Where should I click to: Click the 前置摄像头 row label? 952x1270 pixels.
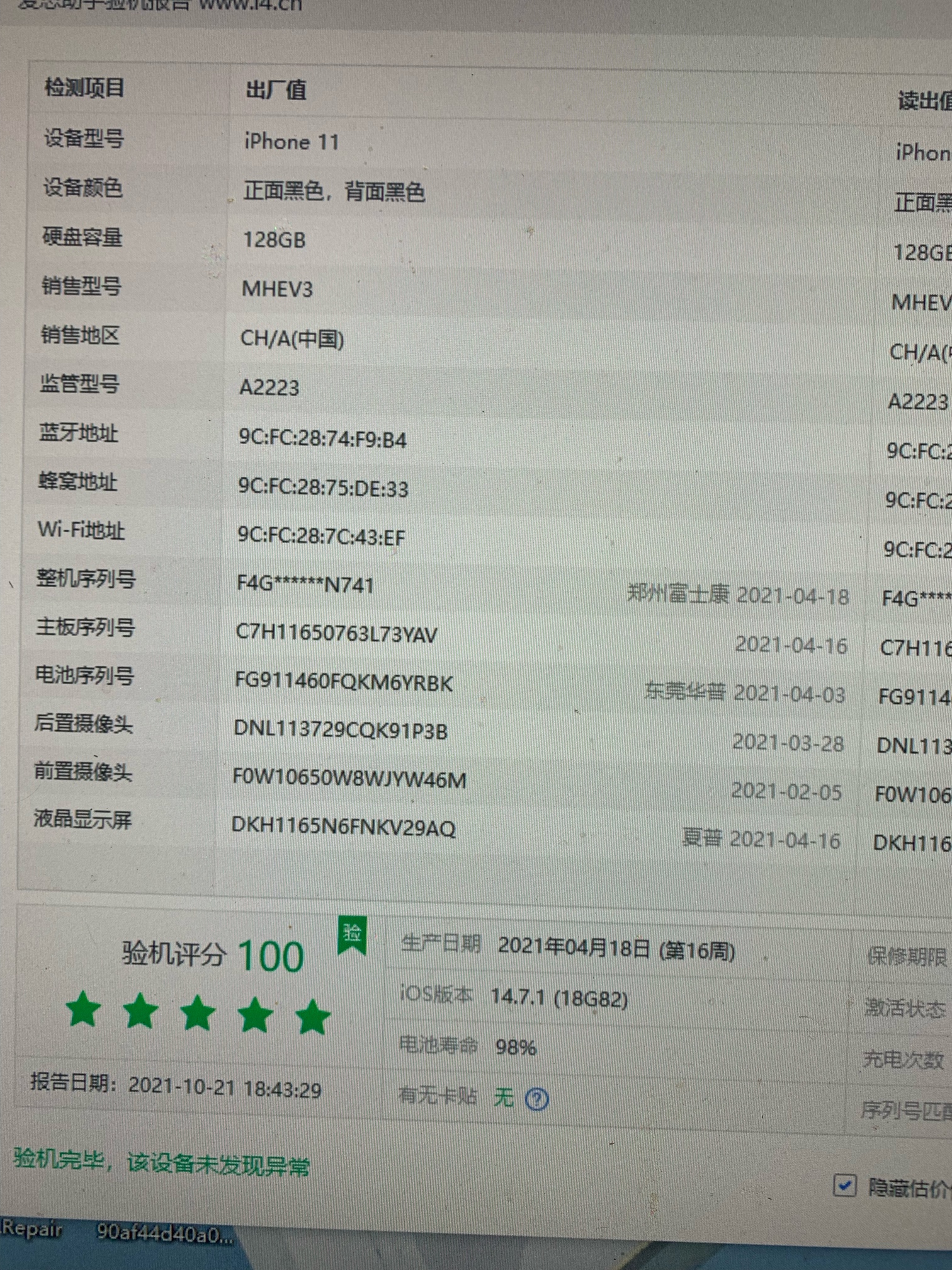point(82,772)
